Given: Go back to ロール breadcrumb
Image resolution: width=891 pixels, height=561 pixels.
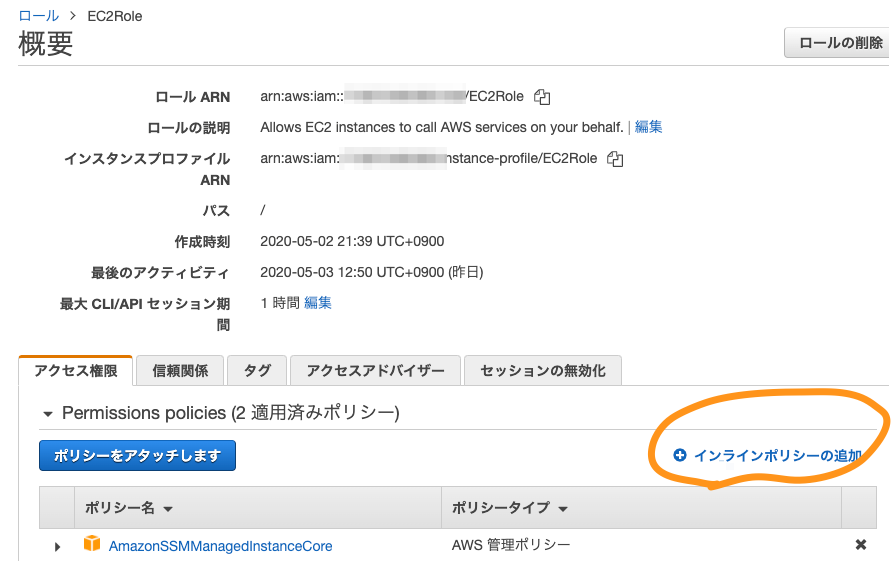Looking at the screenshot, I should [39, 16].
